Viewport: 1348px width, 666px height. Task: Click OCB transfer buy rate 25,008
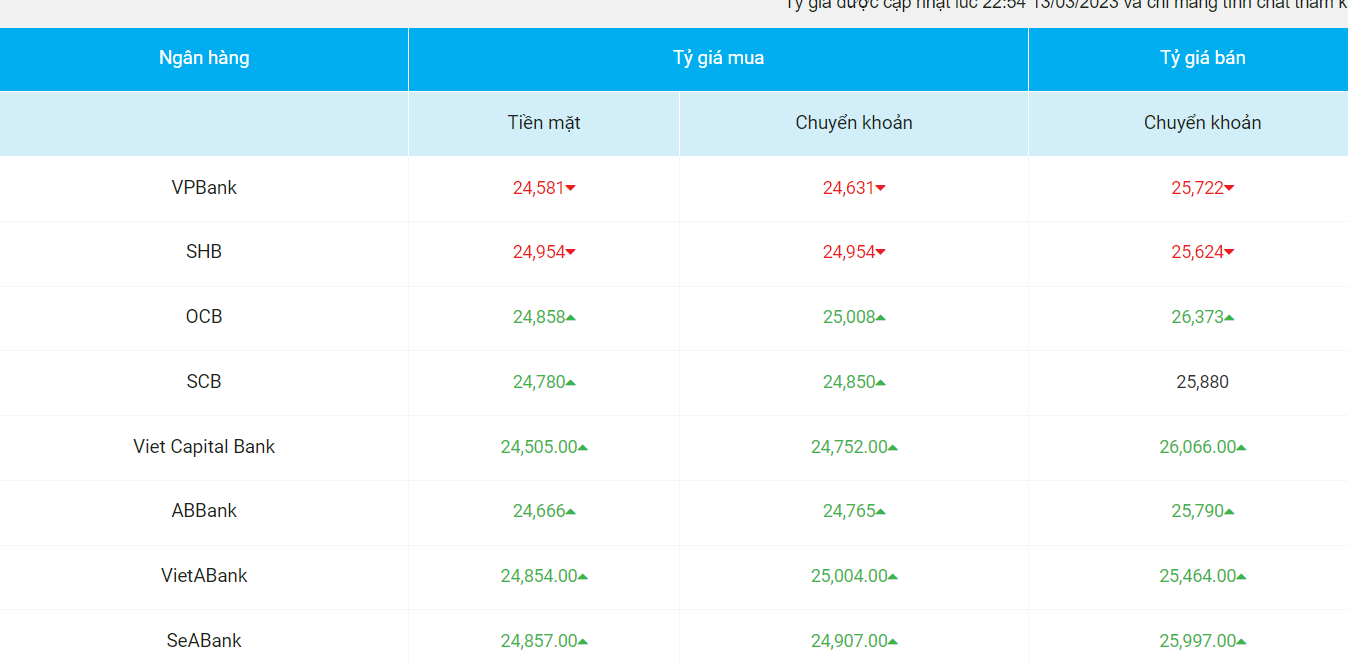[x=849, y=317]
